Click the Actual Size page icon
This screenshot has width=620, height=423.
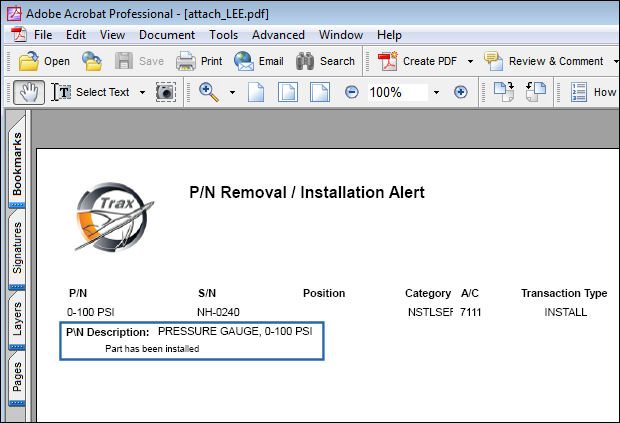click(256, 93)
